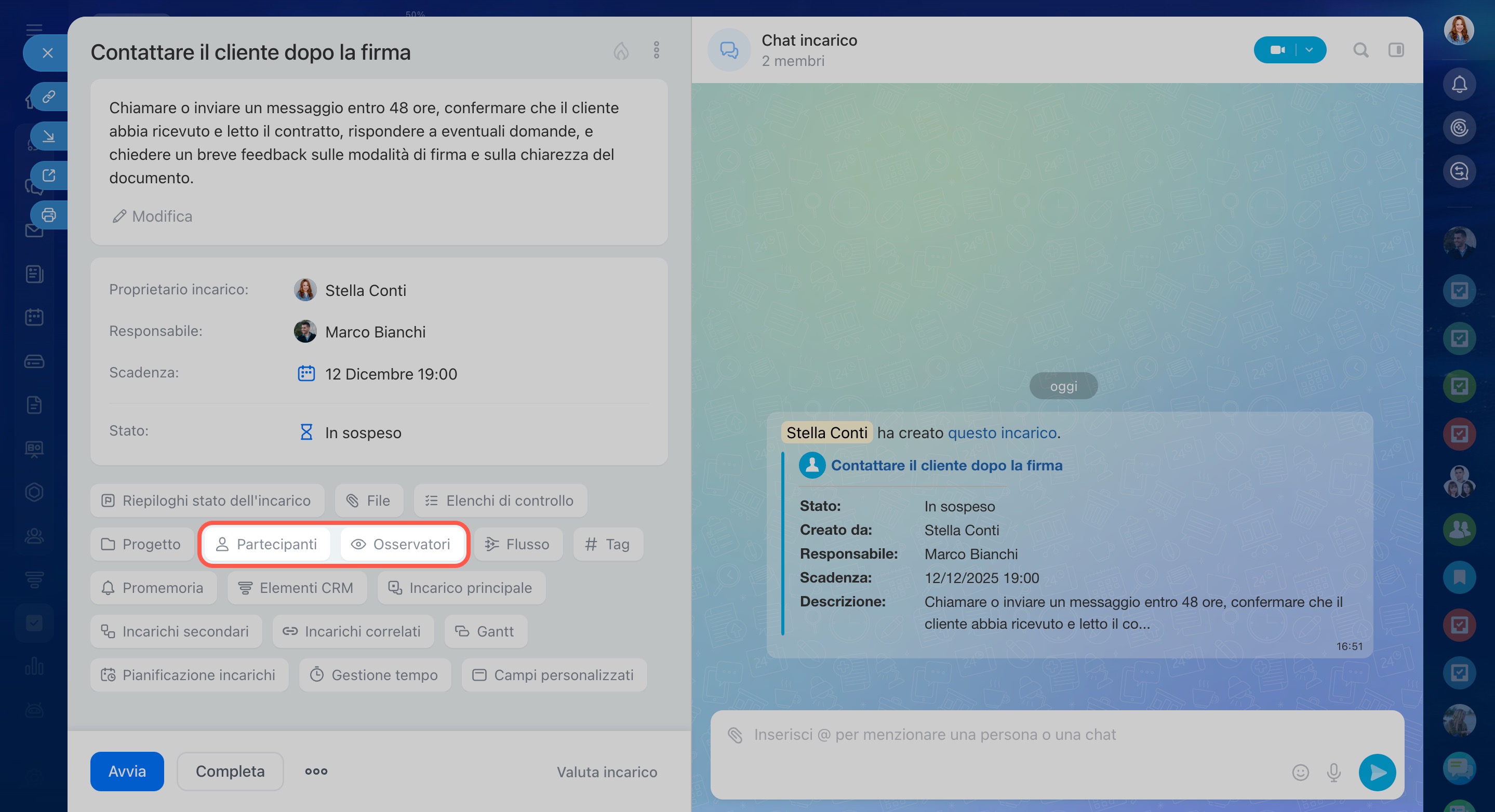
Task: Follow the 'questo incarico' link
Action: pos(1002,432)
